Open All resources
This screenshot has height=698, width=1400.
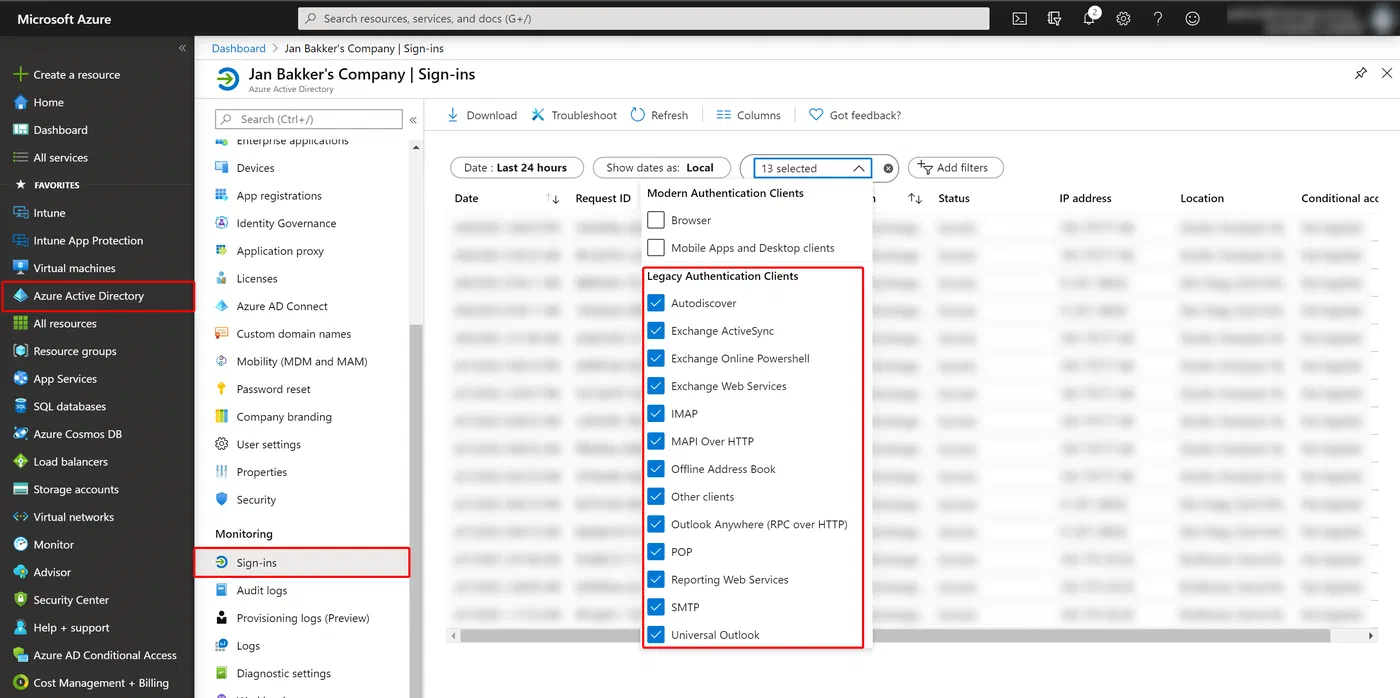point(65,323)
